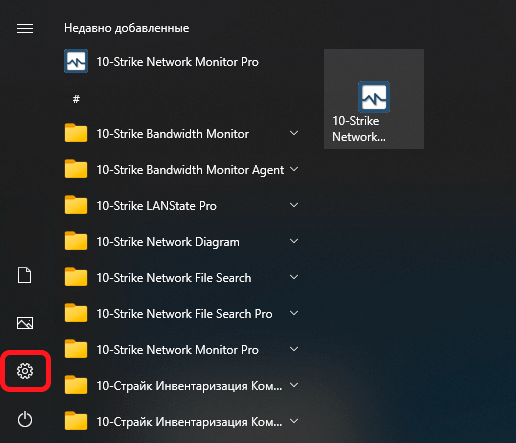The height and width of the screenshot is (443, 516).
Task: Open the hamburger menu at top left
Action: click(25, 29)
